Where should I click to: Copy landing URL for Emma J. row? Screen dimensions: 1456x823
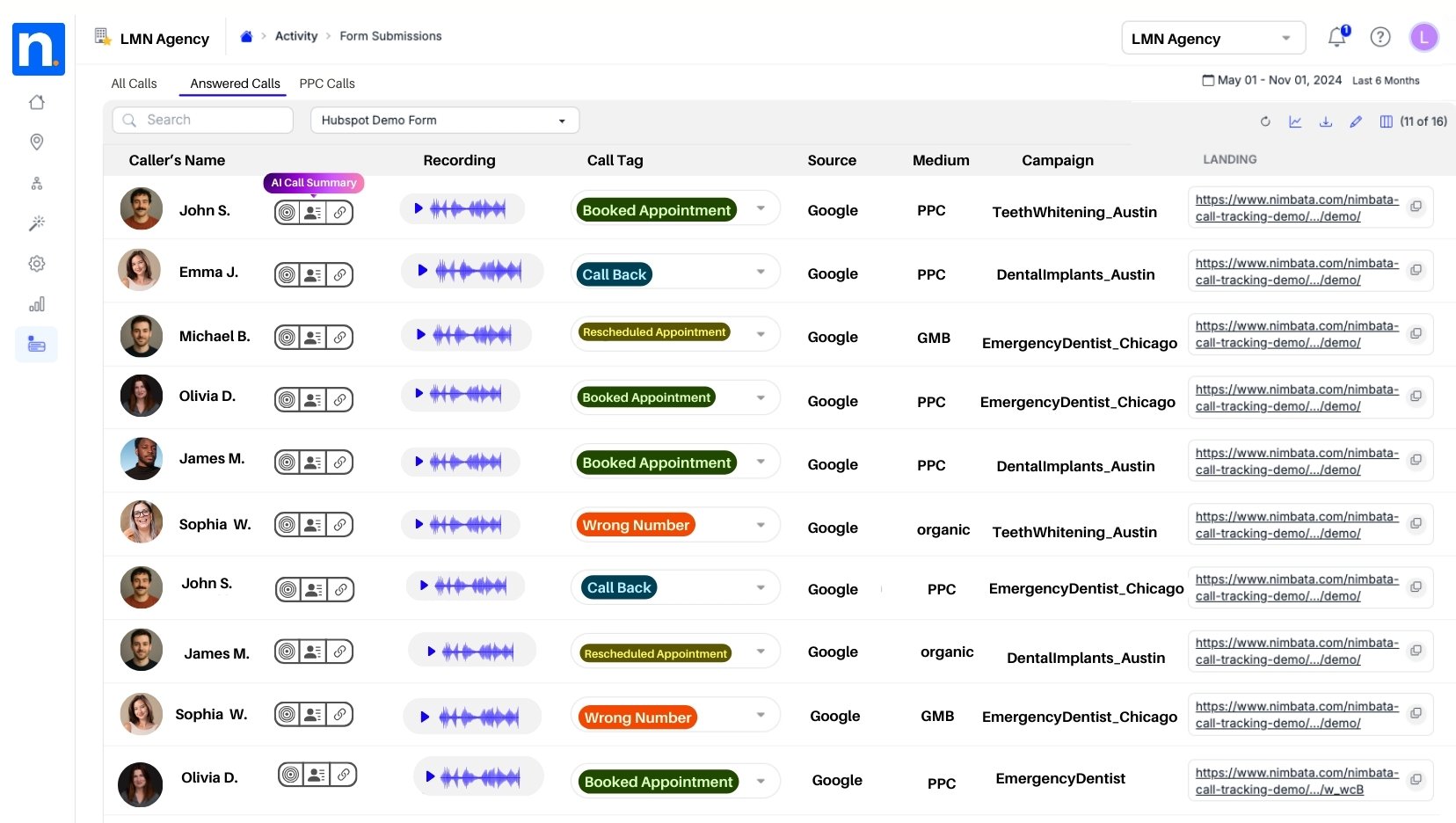1416,271
